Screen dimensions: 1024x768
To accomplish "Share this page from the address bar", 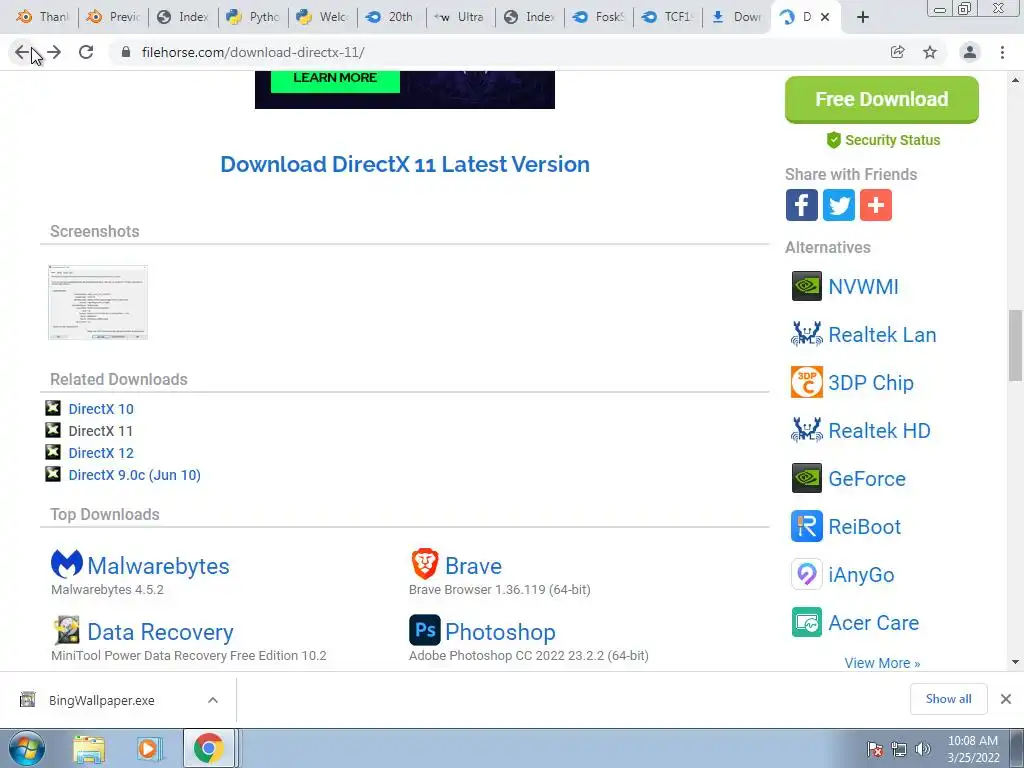I will coord(897,52).
